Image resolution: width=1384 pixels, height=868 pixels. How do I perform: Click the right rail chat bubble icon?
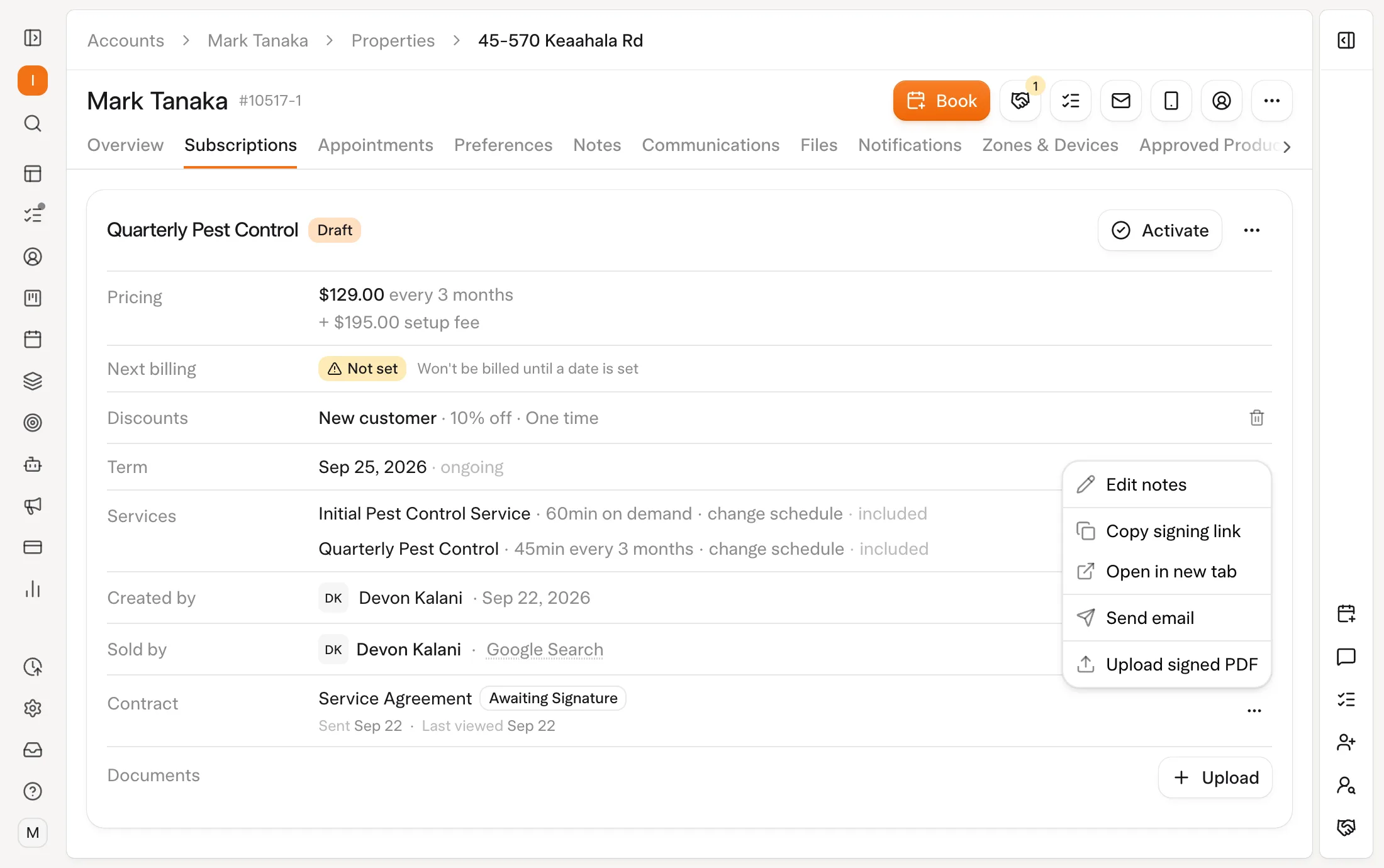click(x=1346, y=657)
